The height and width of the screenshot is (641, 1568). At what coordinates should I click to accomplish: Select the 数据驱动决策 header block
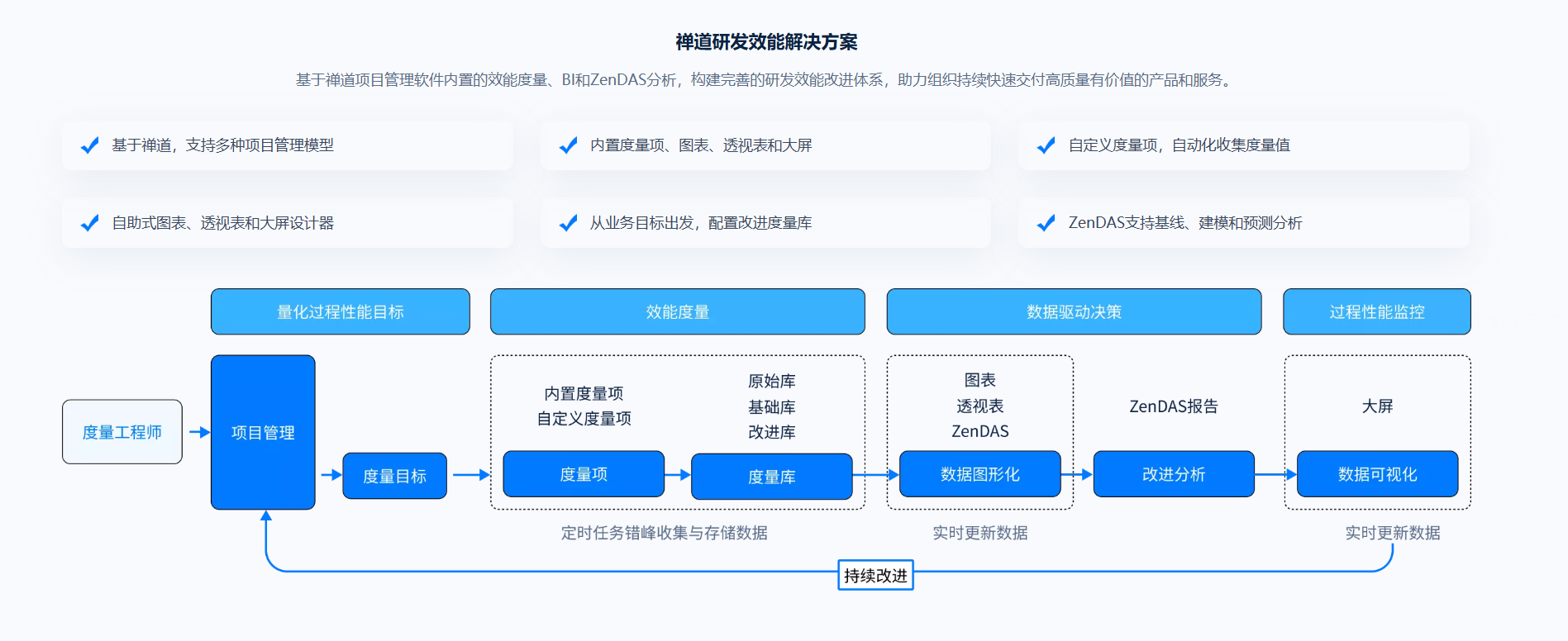(x=1074, y=311)
